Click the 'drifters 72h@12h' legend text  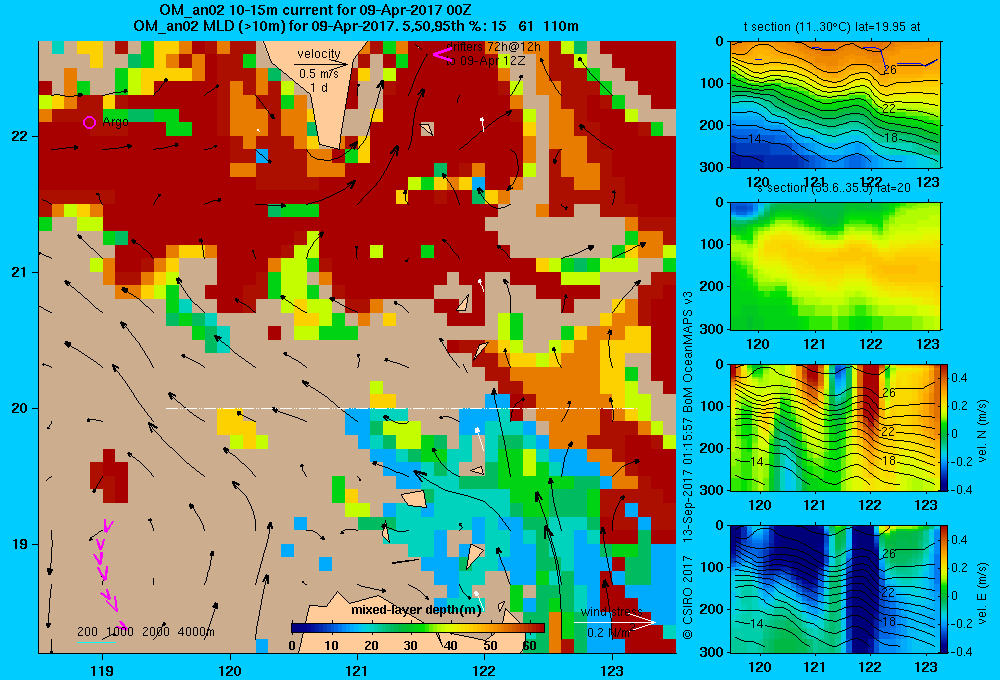tap(494, 47)
